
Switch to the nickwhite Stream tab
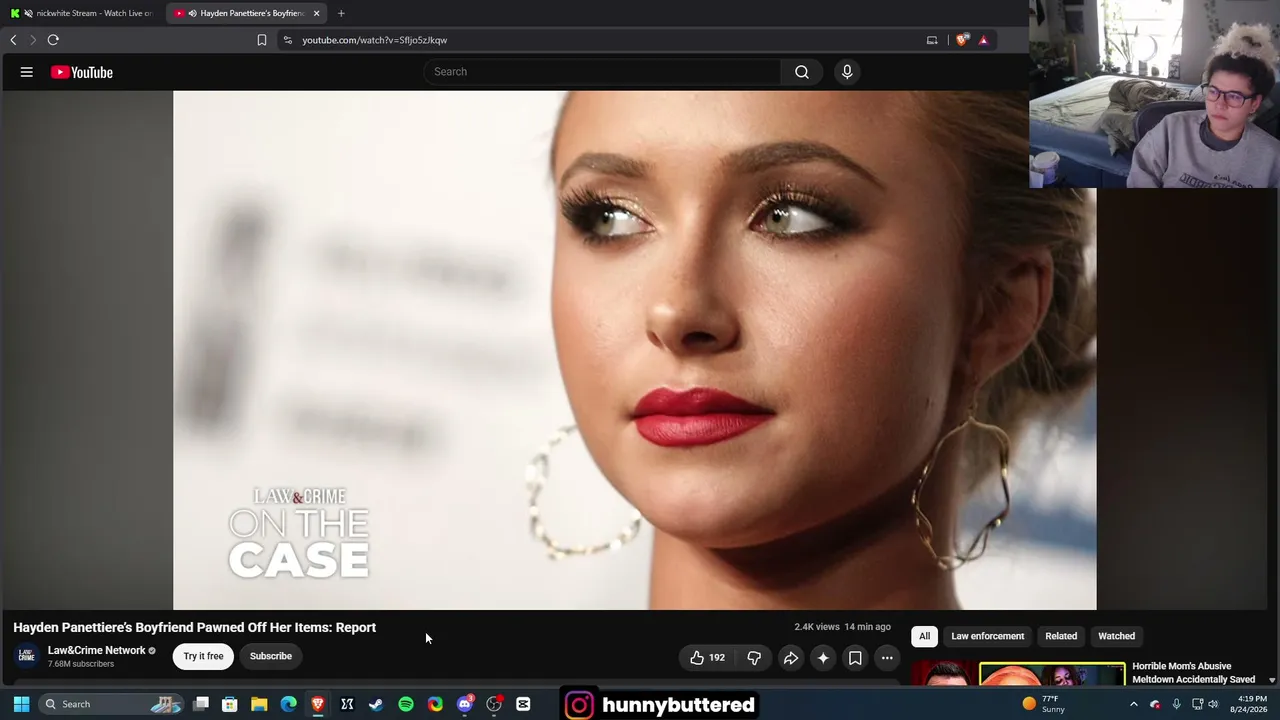coord(82,13)
